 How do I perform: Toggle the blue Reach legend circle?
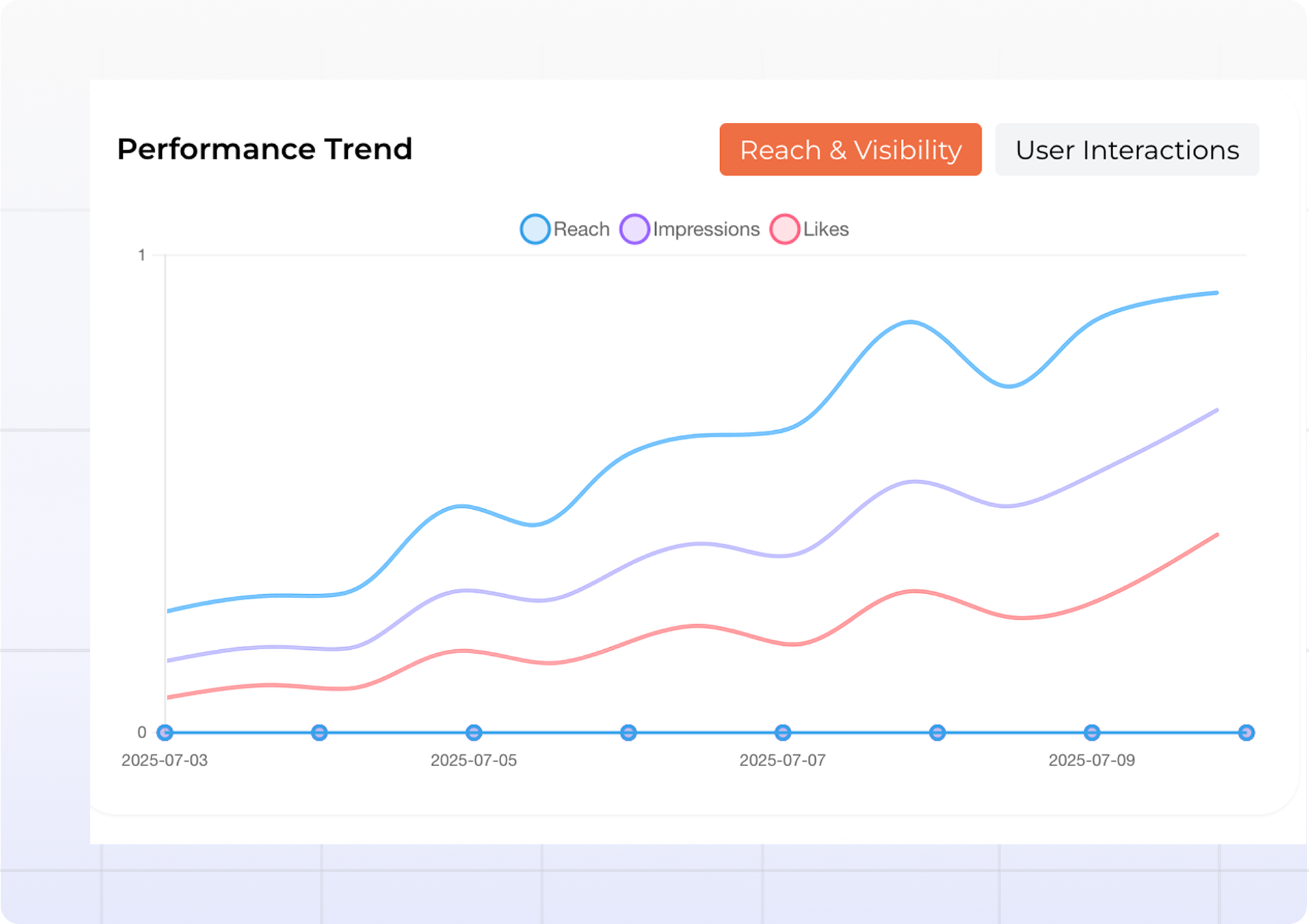pyautogui.click(x=535, y=229)
